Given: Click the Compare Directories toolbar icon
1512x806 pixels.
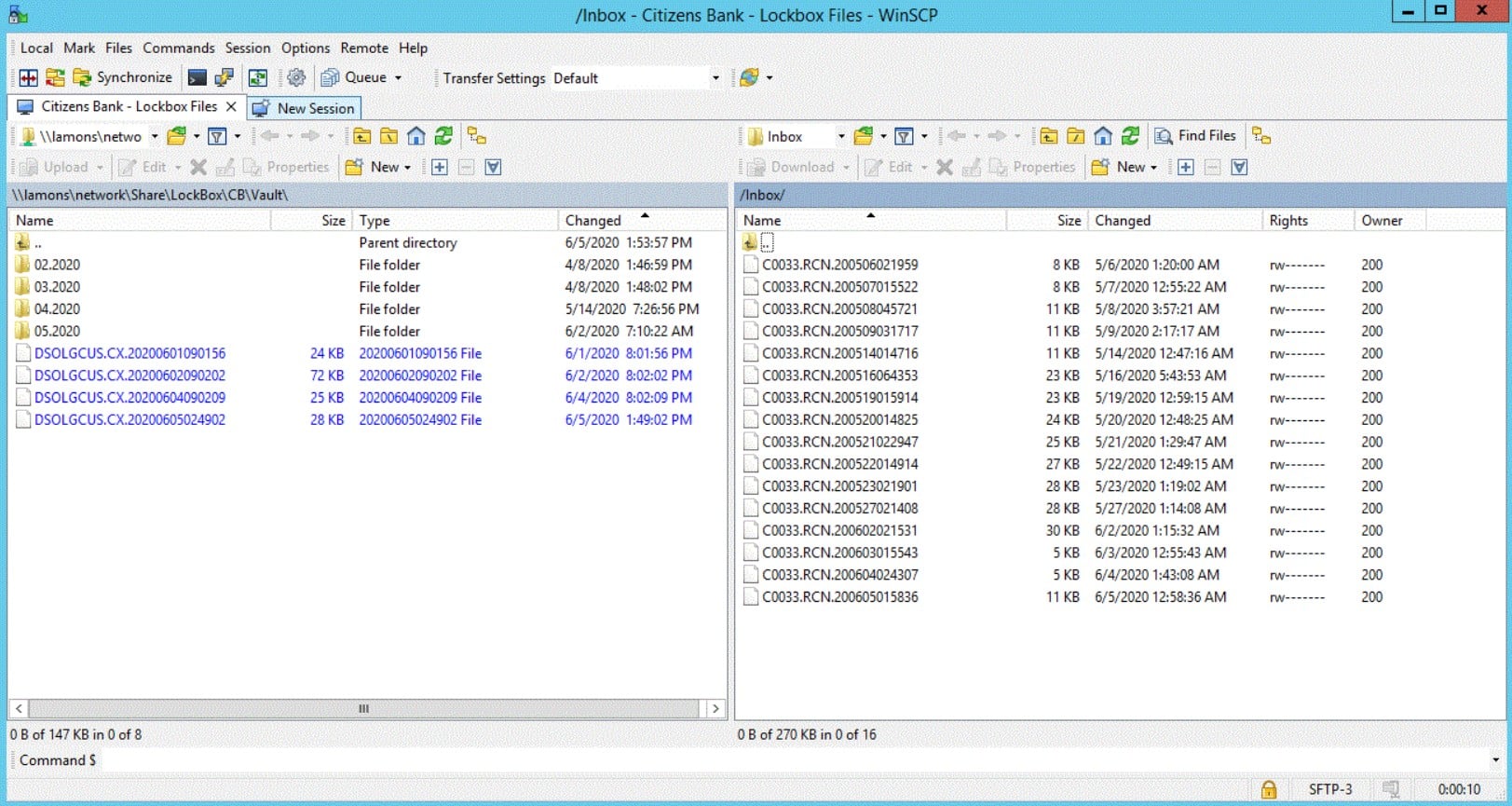Looking at the screenshot, I should pos(29,77).
